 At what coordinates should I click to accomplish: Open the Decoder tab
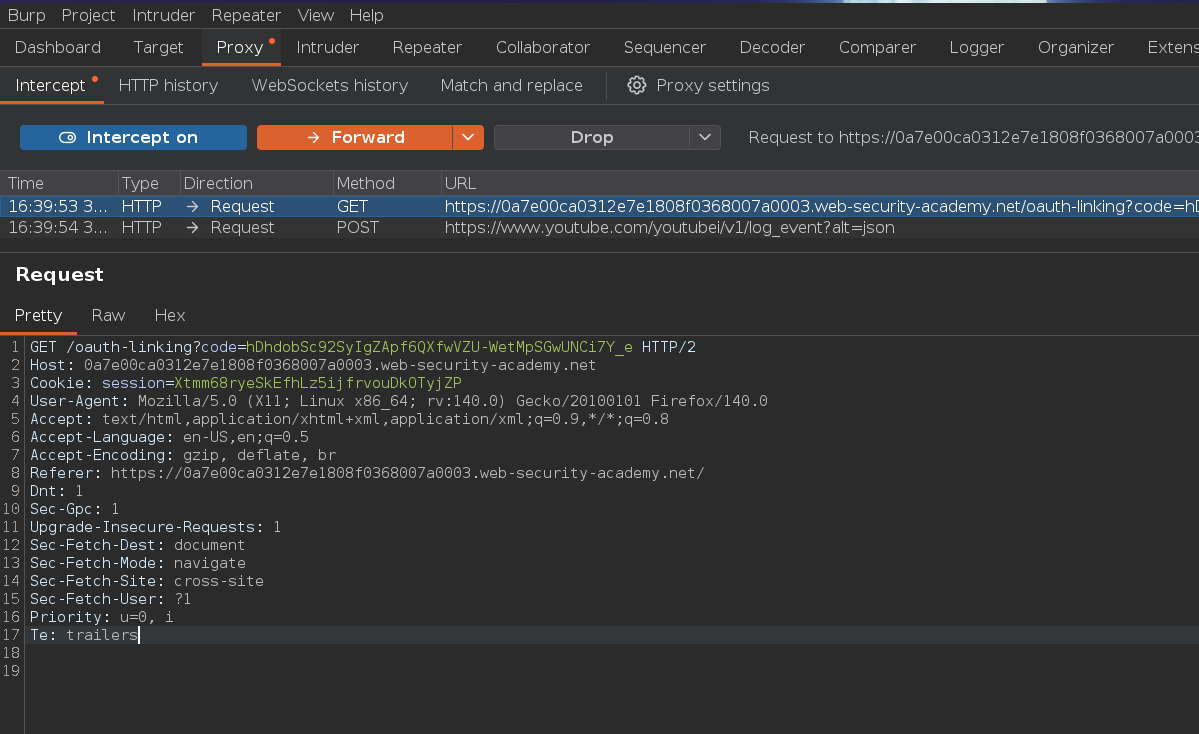(x=772, y=47)
